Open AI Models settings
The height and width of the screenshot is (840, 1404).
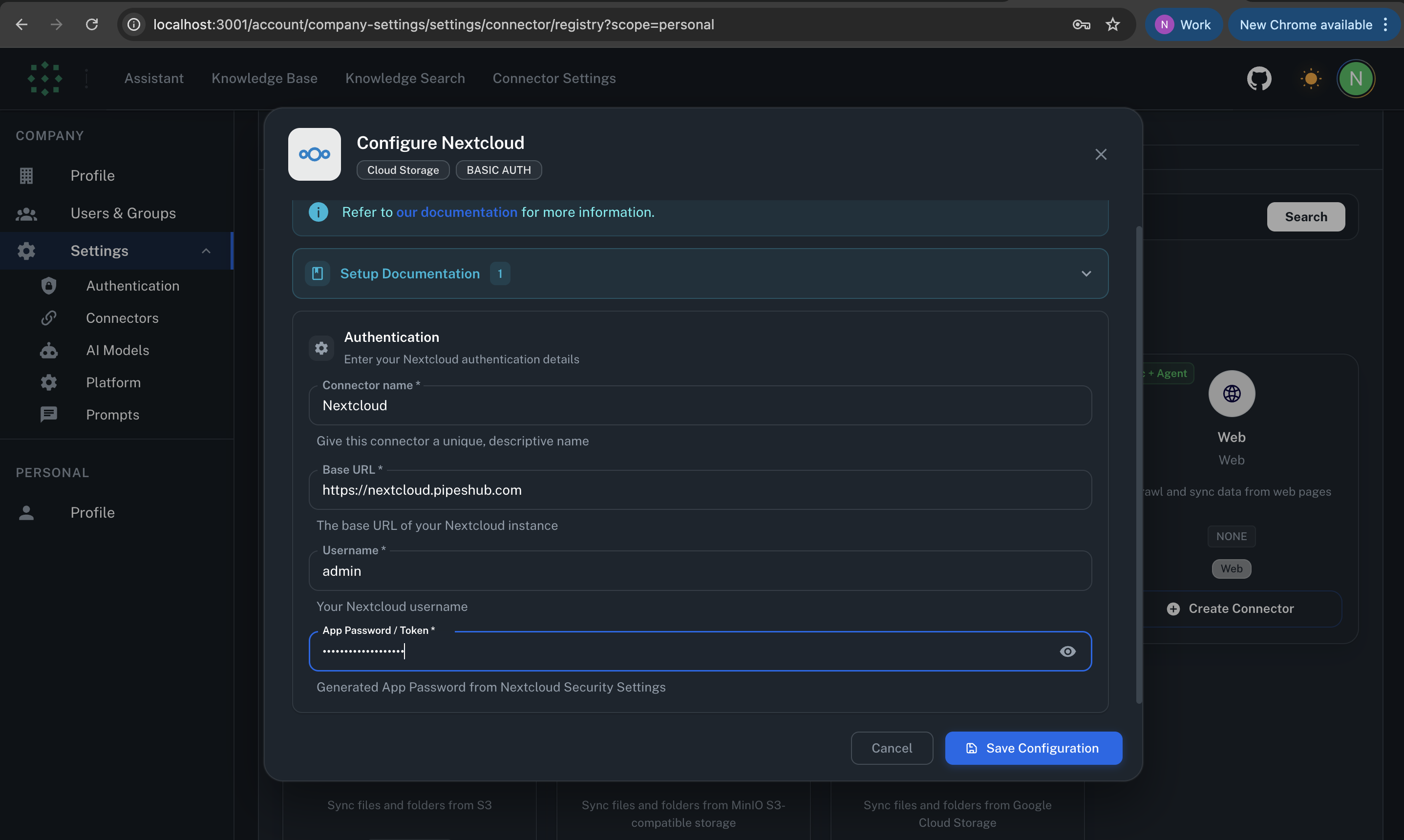(117, 350)
